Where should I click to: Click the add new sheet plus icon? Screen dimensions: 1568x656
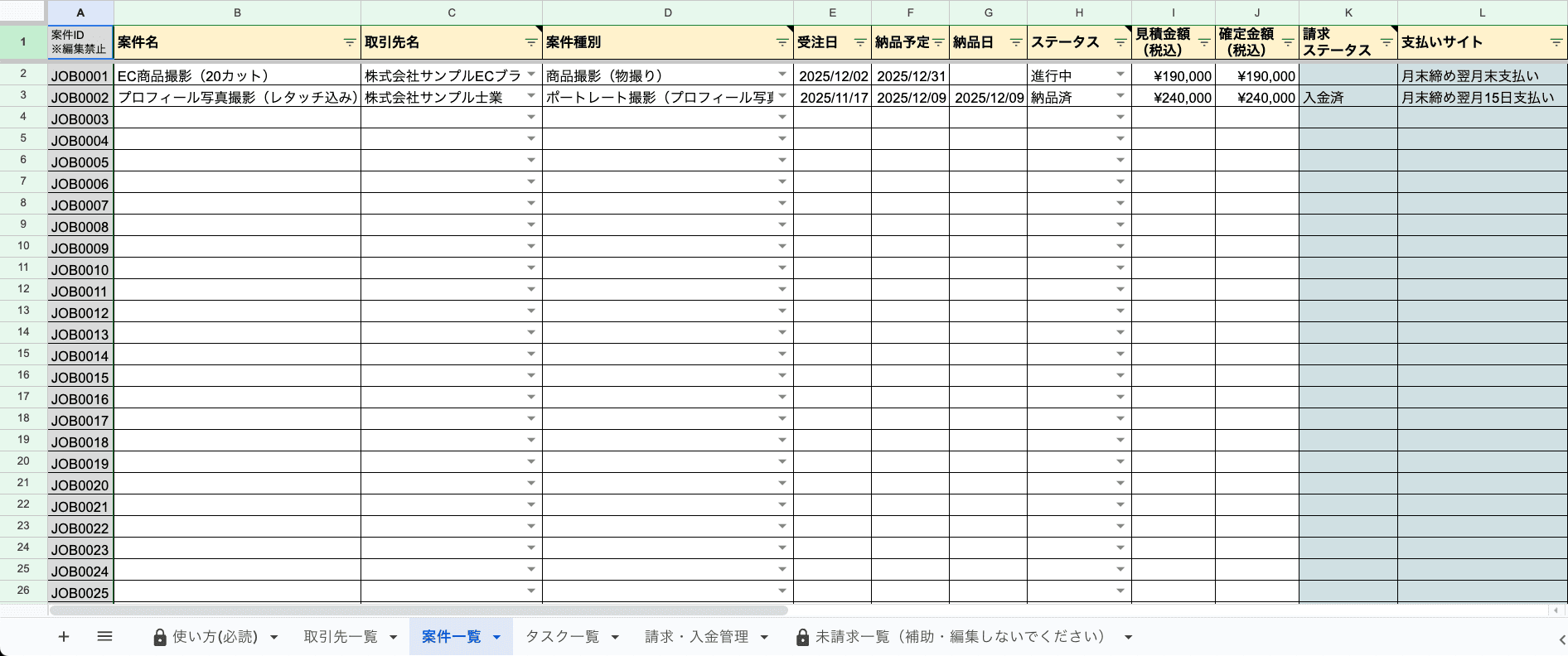64,636
